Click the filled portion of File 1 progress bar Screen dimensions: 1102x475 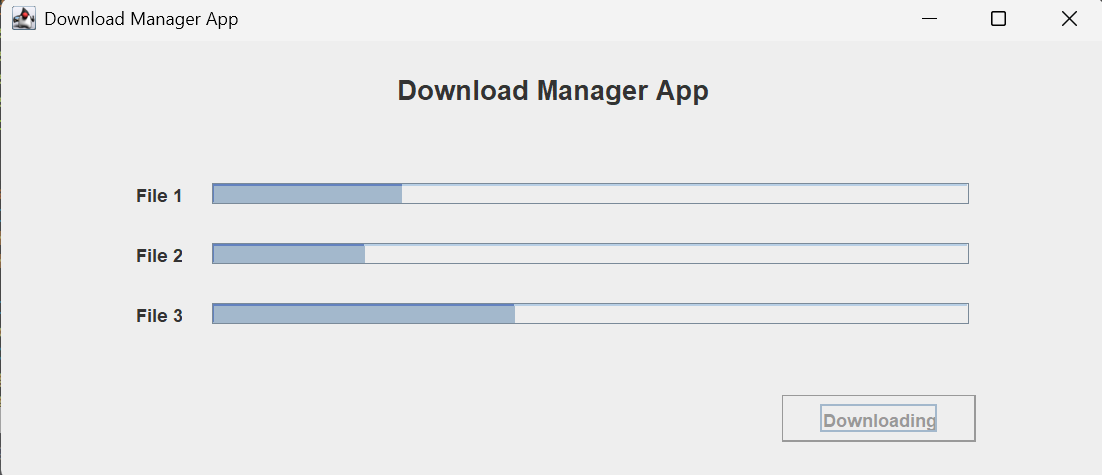click(x=307, y=194)
